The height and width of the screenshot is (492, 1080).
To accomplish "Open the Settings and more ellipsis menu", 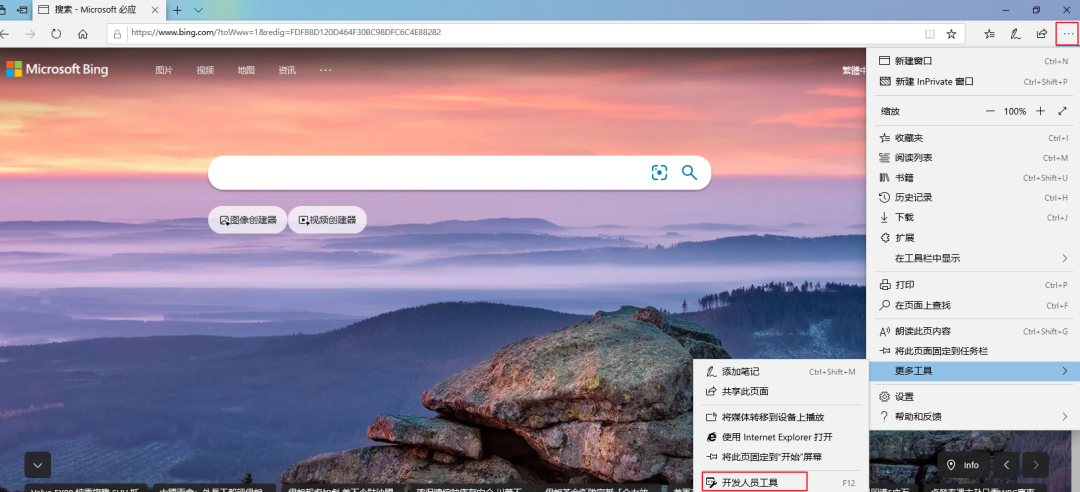I will pos(1068,34).
